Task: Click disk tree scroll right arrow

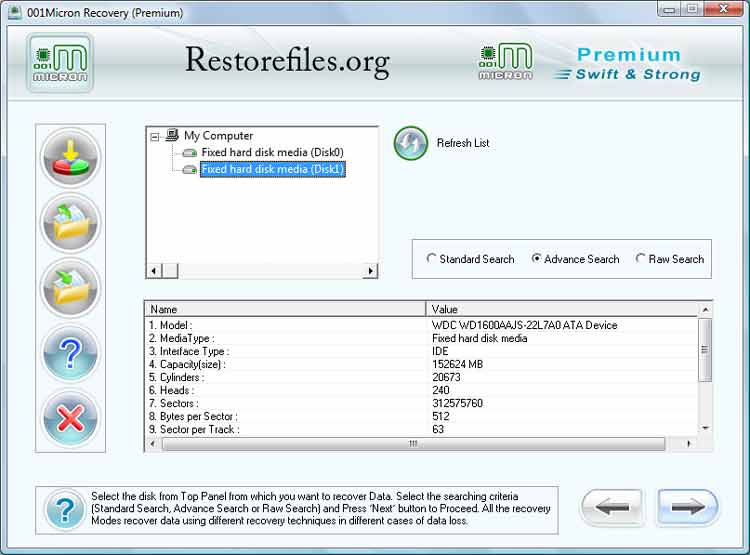Action: tap(370, 271)
